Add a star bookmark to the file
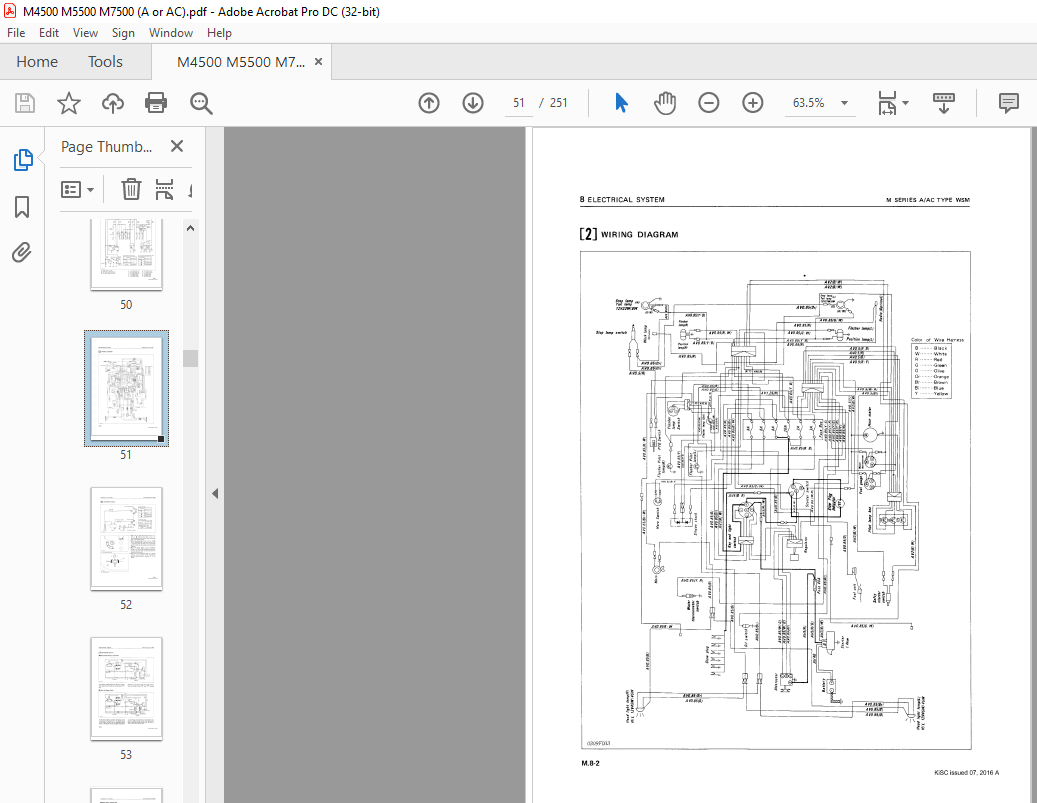 coord(69,103)
